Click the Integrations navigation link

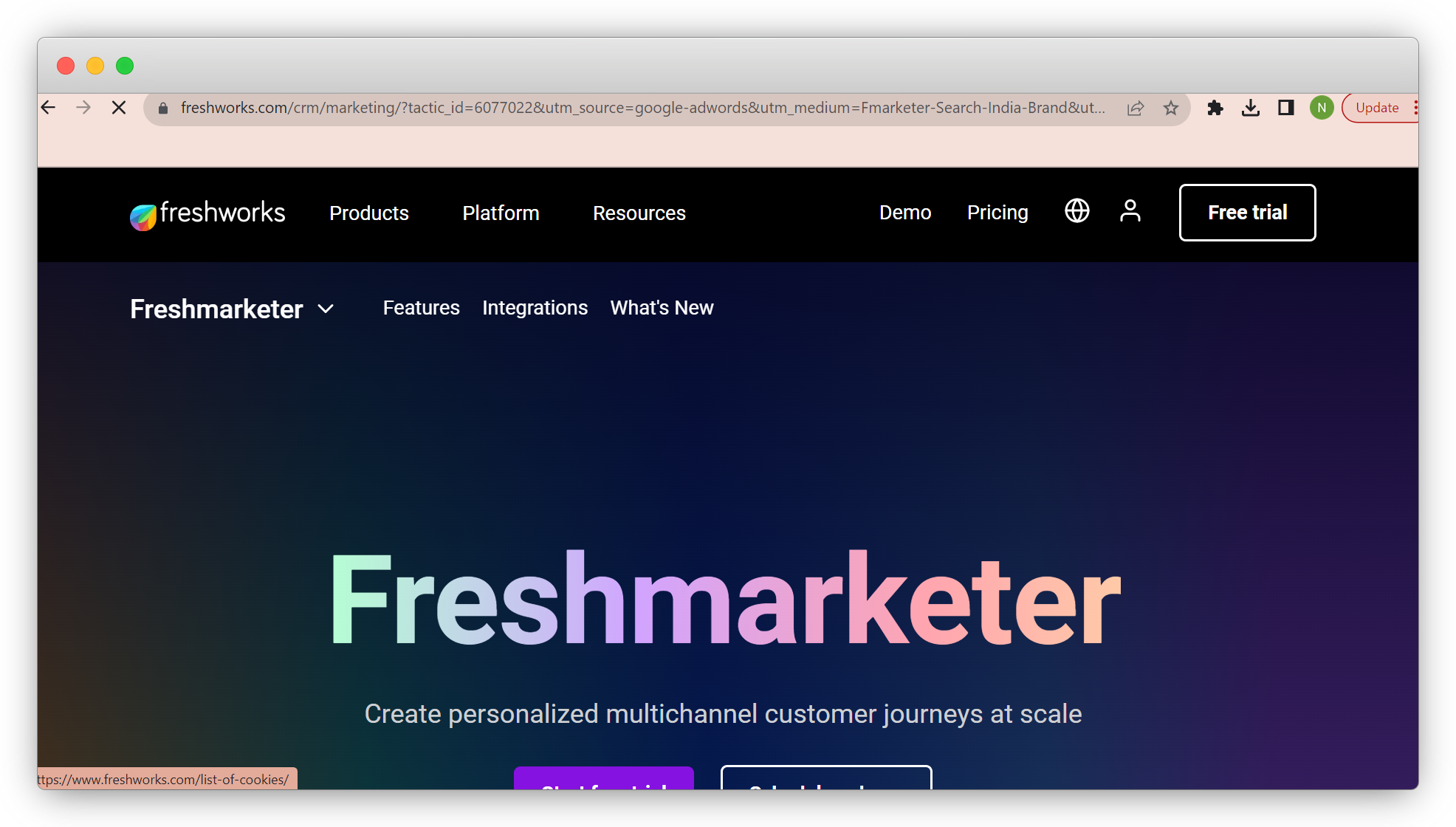(x=535, y=308)
